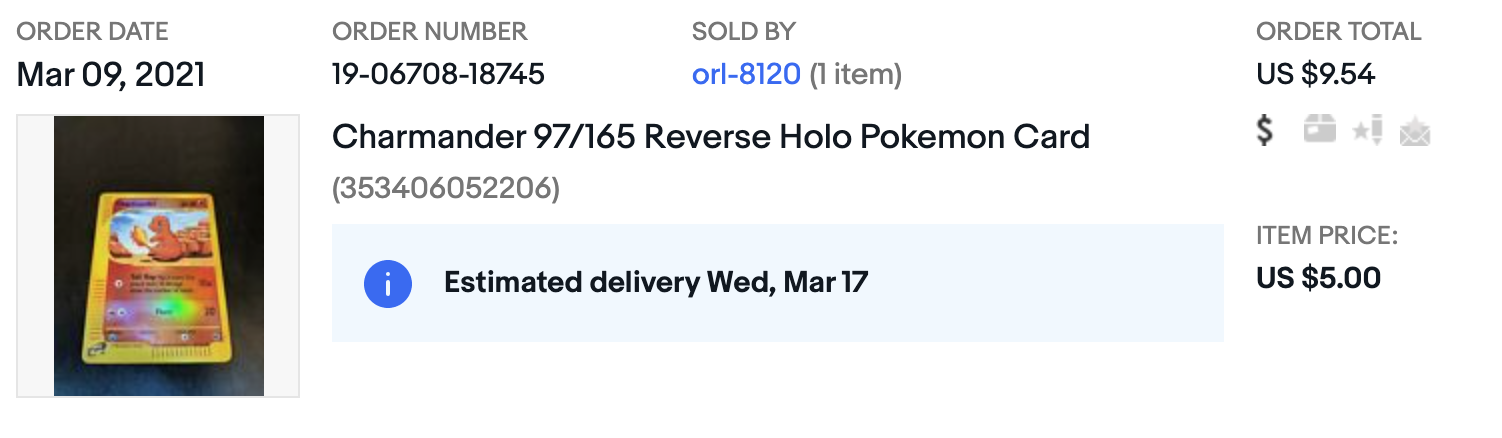The height and width of the screenshot is (438, 1502).
Task: Click the ORDER DATE heading label
Action: 93,31
